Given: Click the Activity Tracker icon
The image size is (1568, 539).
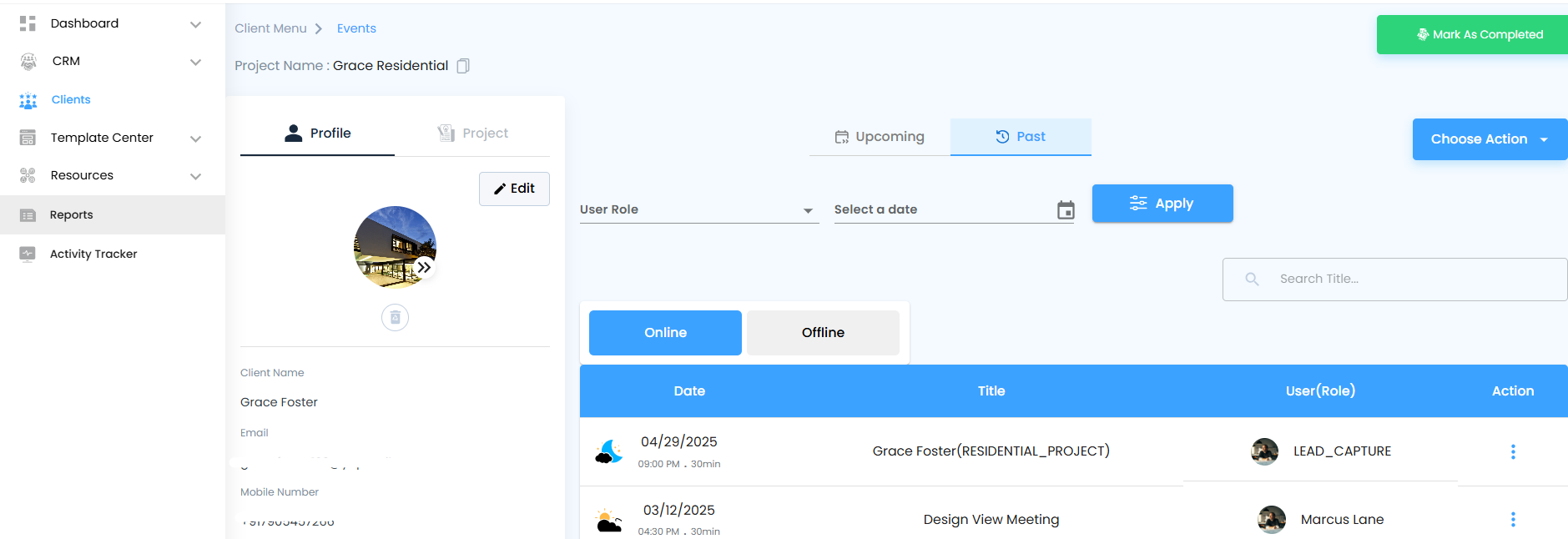Looking at the screenshot, I should (x=28, y=254).
